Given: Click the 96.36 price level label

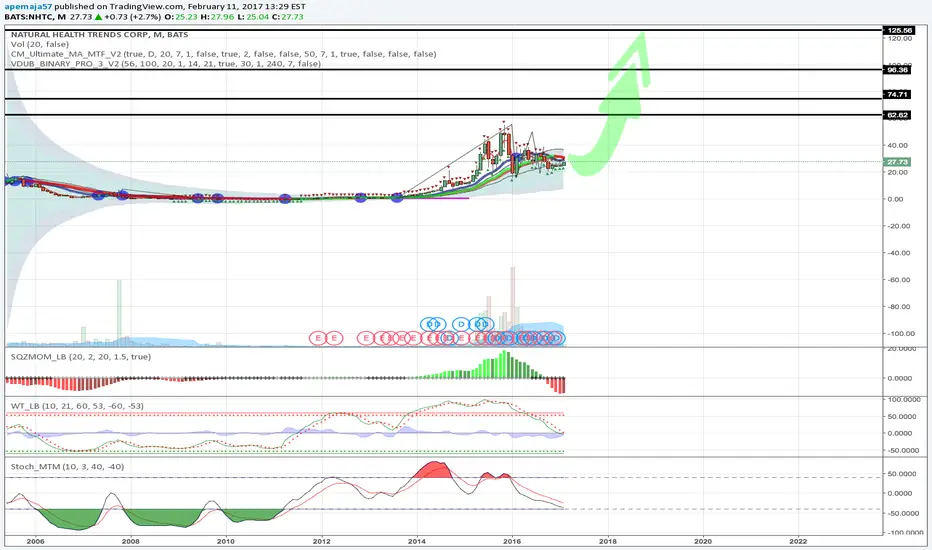Looking at the screenshot, I should (898, 70).
